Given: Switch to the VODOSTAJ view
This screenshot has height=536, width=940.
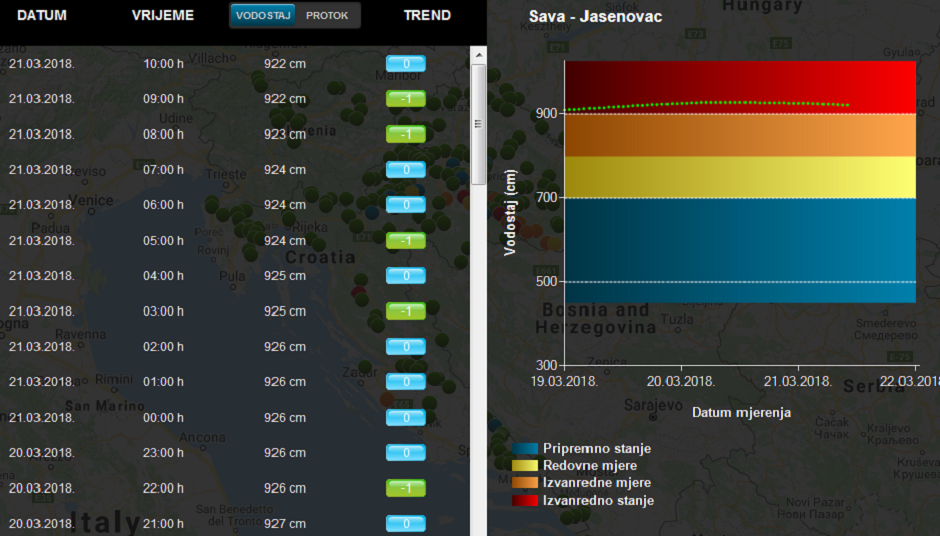Looking at the screenshot, I should [265, 16].
